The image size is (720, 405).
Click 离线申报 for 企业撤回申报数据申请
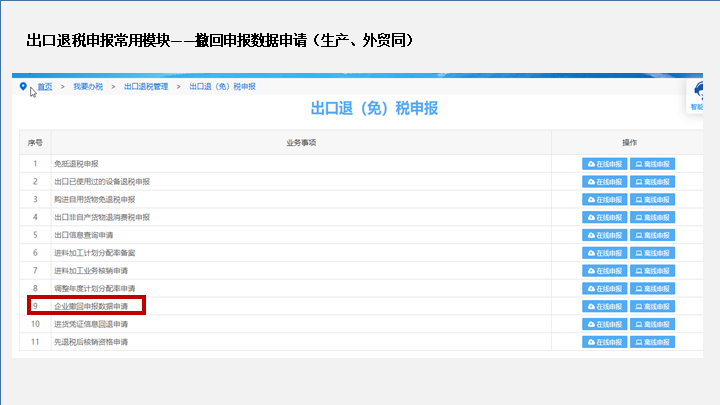point(652,306)
